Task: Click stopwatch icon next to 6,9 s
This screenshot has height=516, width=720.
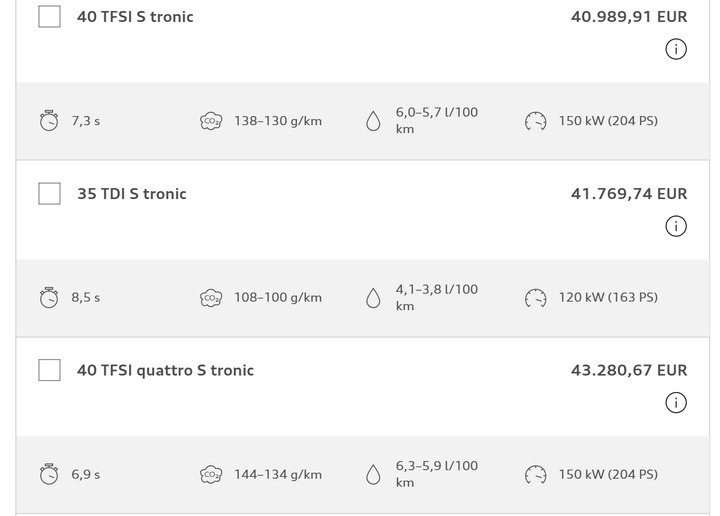Action: (49, 474)
